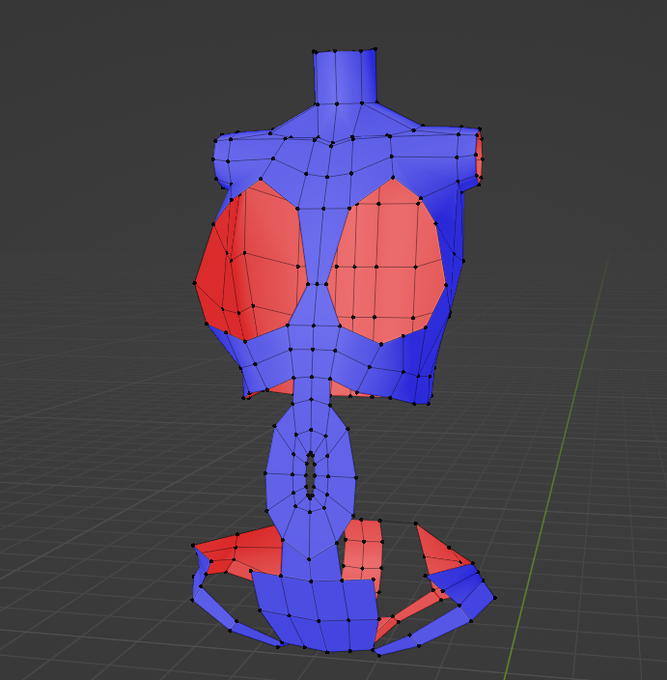Image resolution: width=667 pixels, height=680 pixels.
Task: Select the blue front panel of the base ring
Action: click(x=316, y=611)
